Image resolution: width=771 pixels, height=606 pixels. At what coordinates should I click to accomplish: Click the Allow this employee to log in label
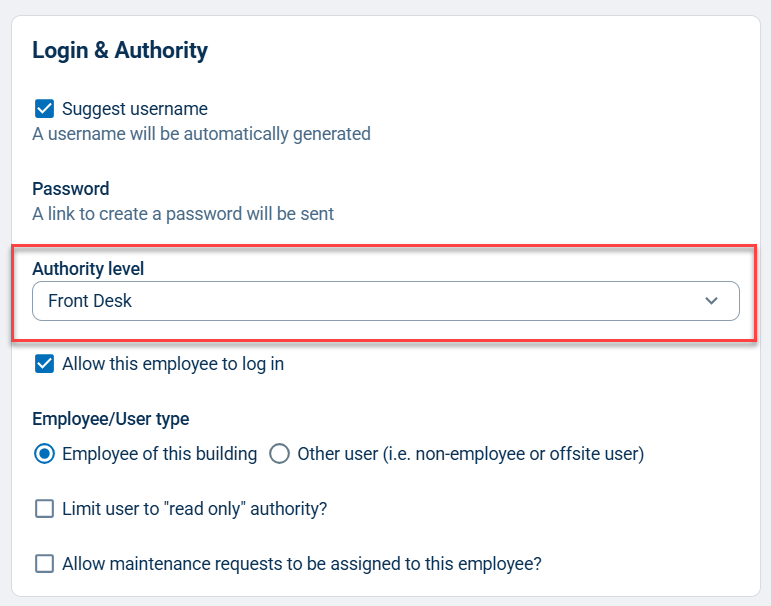click(x=173, y=364)
